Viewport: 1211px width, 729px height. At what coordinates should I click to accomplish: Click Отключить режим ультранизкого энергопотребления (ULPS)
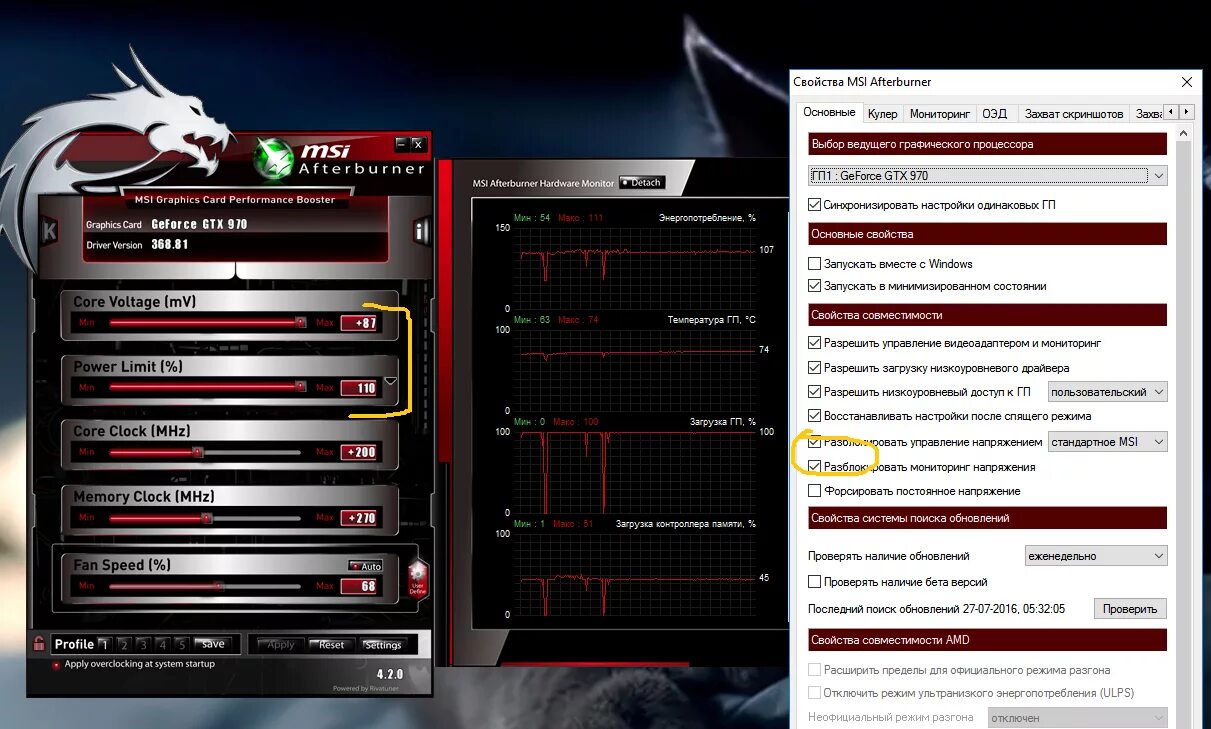(x=814, y=693)
